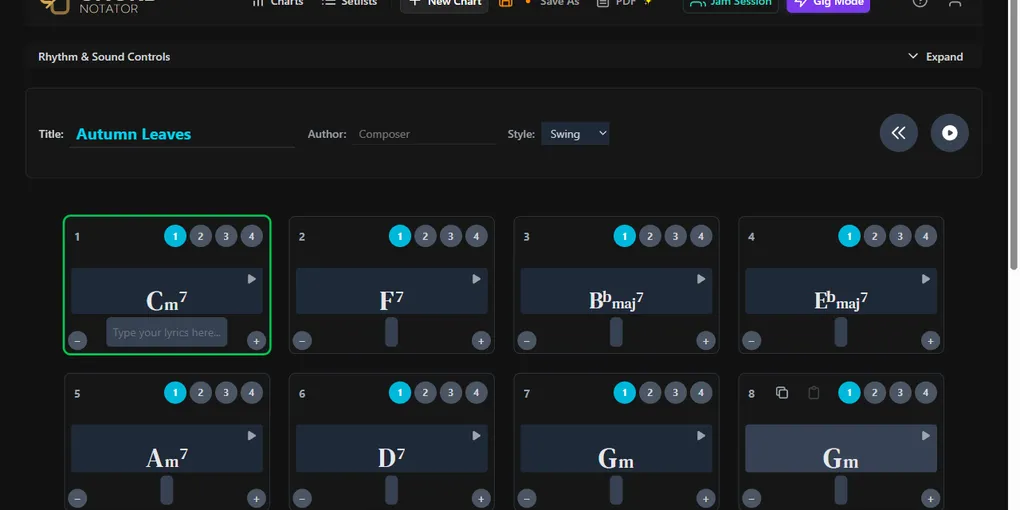Select beat 2 in measure 1
Screen dimensions: 1020x510
201,236
